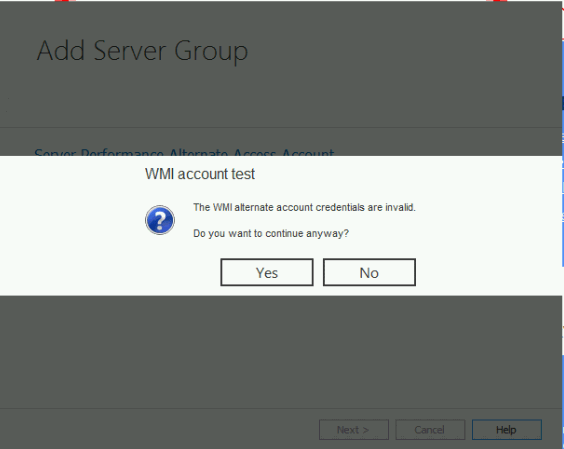
Task: Open Help in the Add Server Group wizard
Action: click(x=507, y=430)
